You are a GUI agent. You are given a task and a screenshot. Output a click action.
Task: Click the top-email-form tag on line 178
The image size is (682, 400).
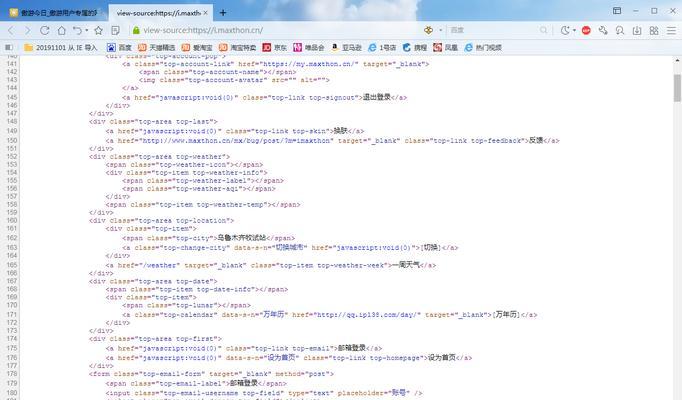[211, 373]
